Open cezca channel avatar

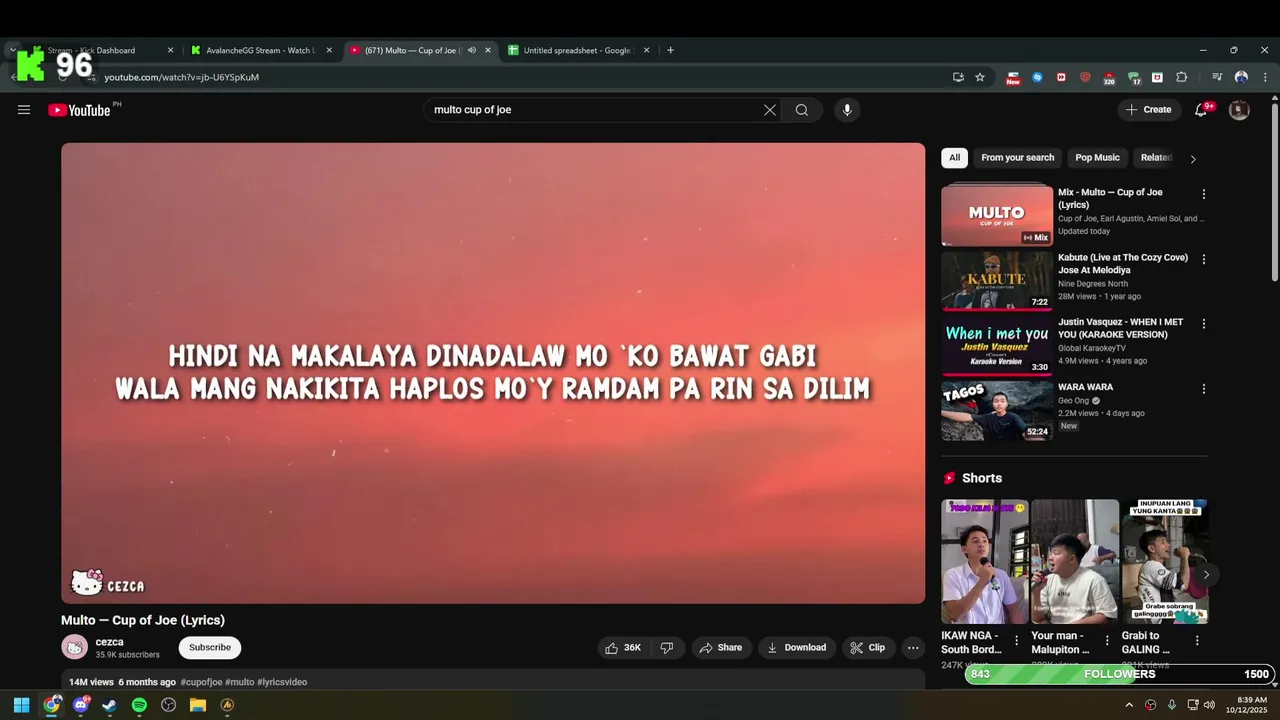(75, 647)
